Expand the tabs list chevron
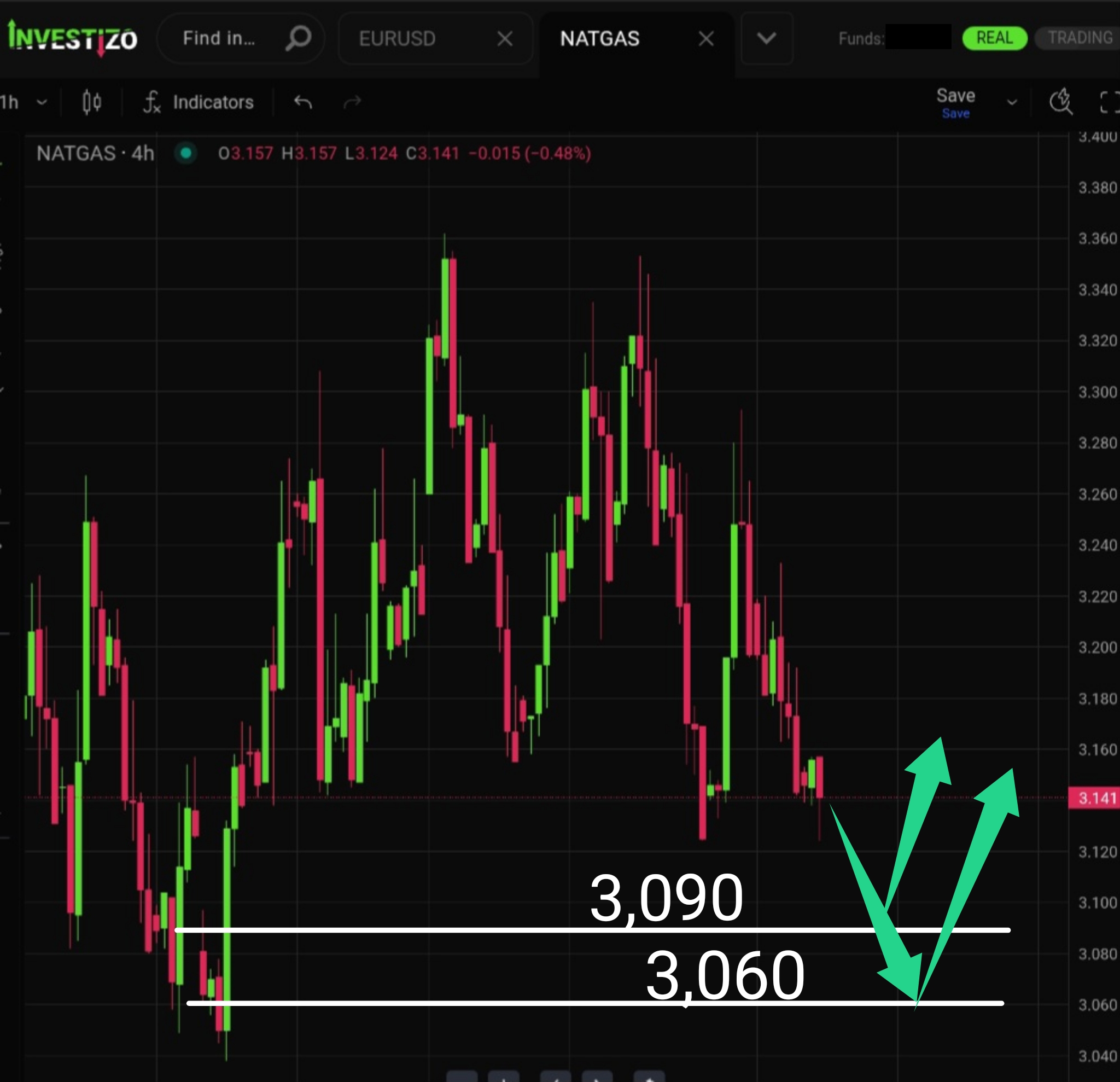Viewport: 1120px width, 1082px height. pos(767,38)
